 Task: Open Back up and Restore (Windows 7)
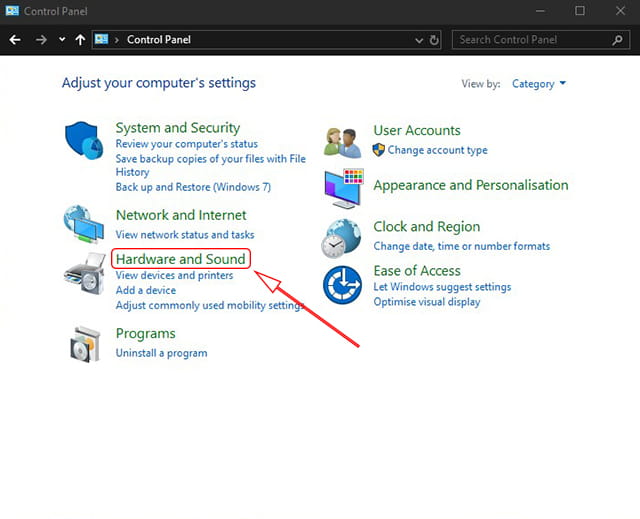[x=193, y=187]
